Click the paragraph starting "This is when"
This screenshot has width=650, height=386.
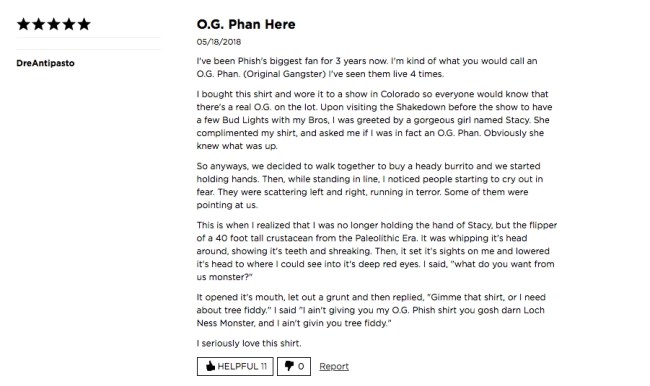[377, 251]
